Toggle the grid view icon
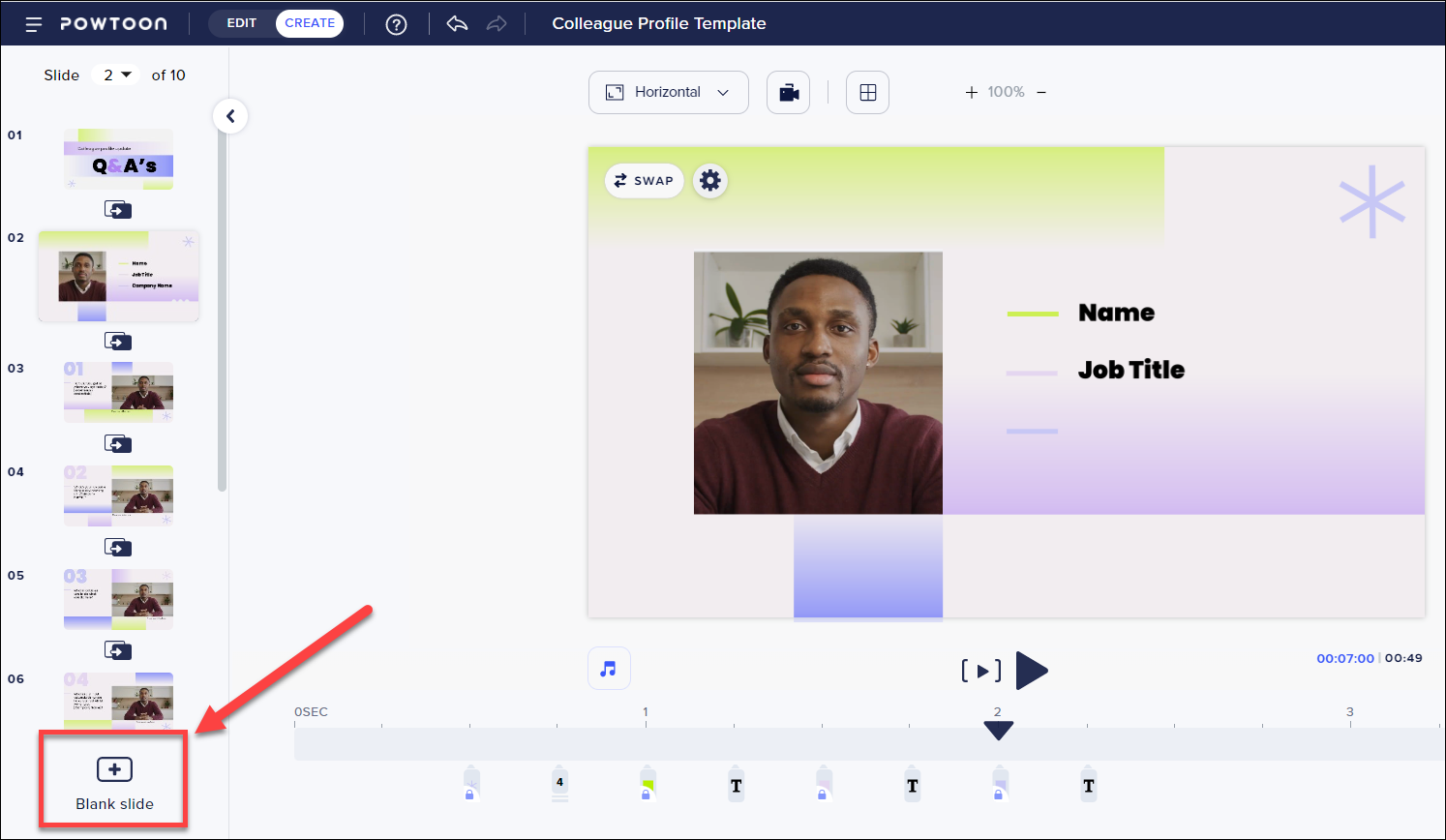The height and width of the screenshot is (840, 1446). pyautogui.click(x=867, y=93)
